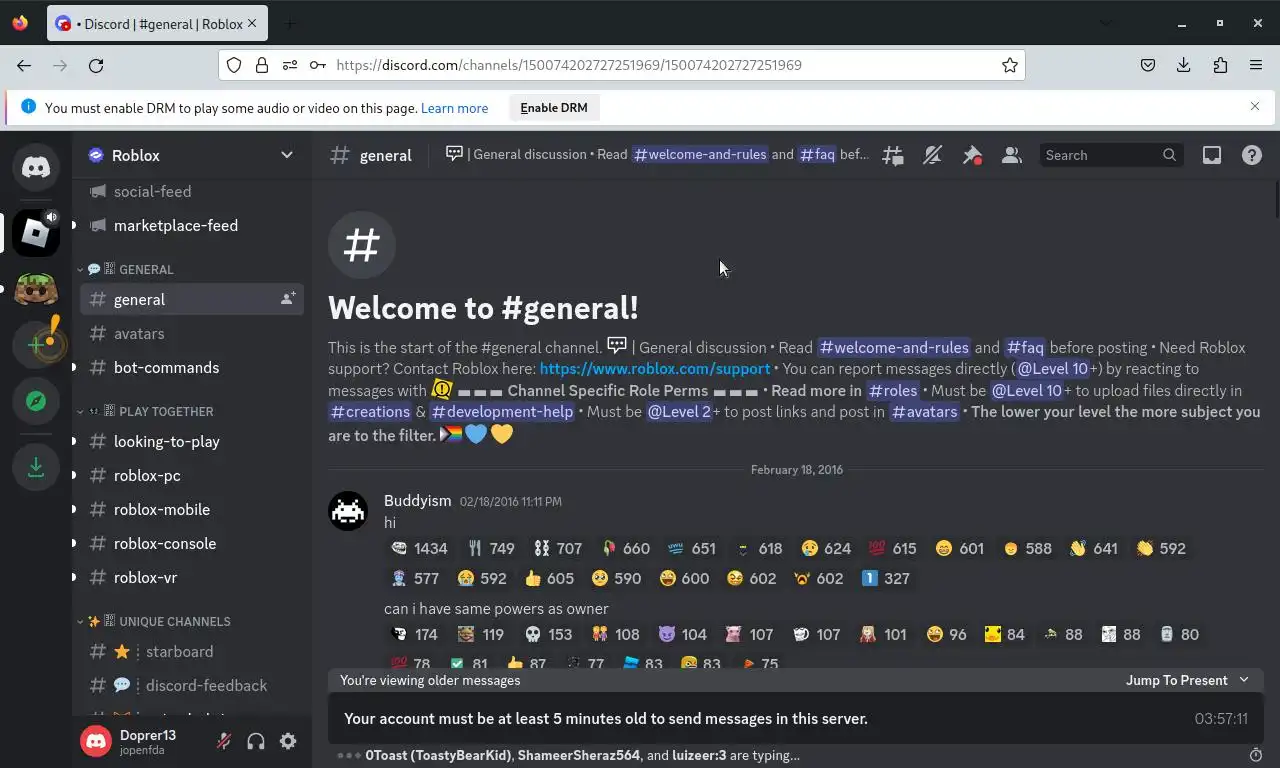The width and height of the screenshot is (1280, 768).
Task: Toggle skull reaction with 153
Action: coord(548,634)
